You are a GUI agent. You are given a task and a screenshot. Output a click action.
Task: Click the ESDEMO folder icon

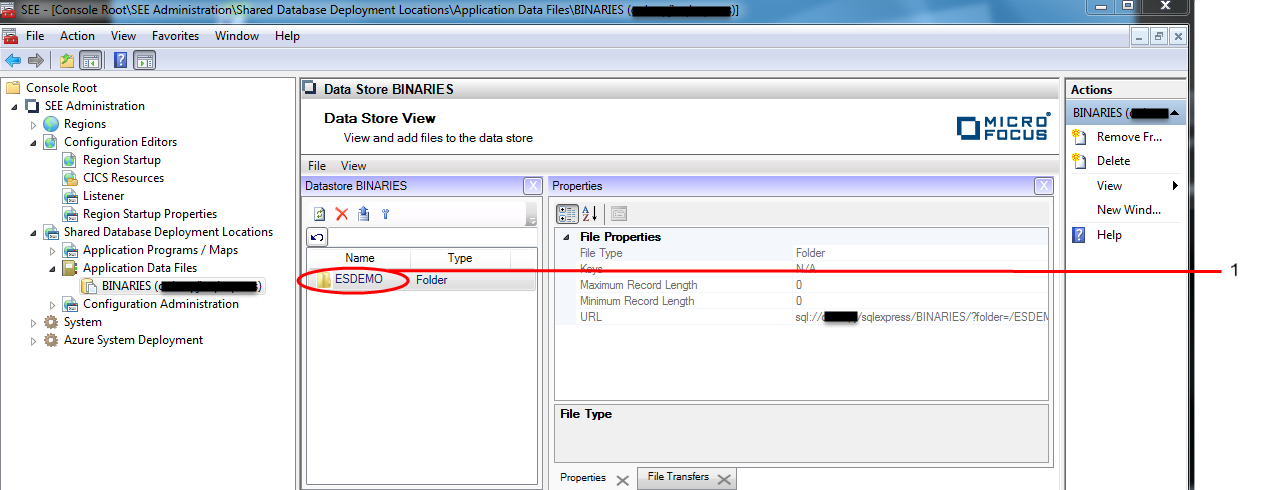[x=324, y=280]
